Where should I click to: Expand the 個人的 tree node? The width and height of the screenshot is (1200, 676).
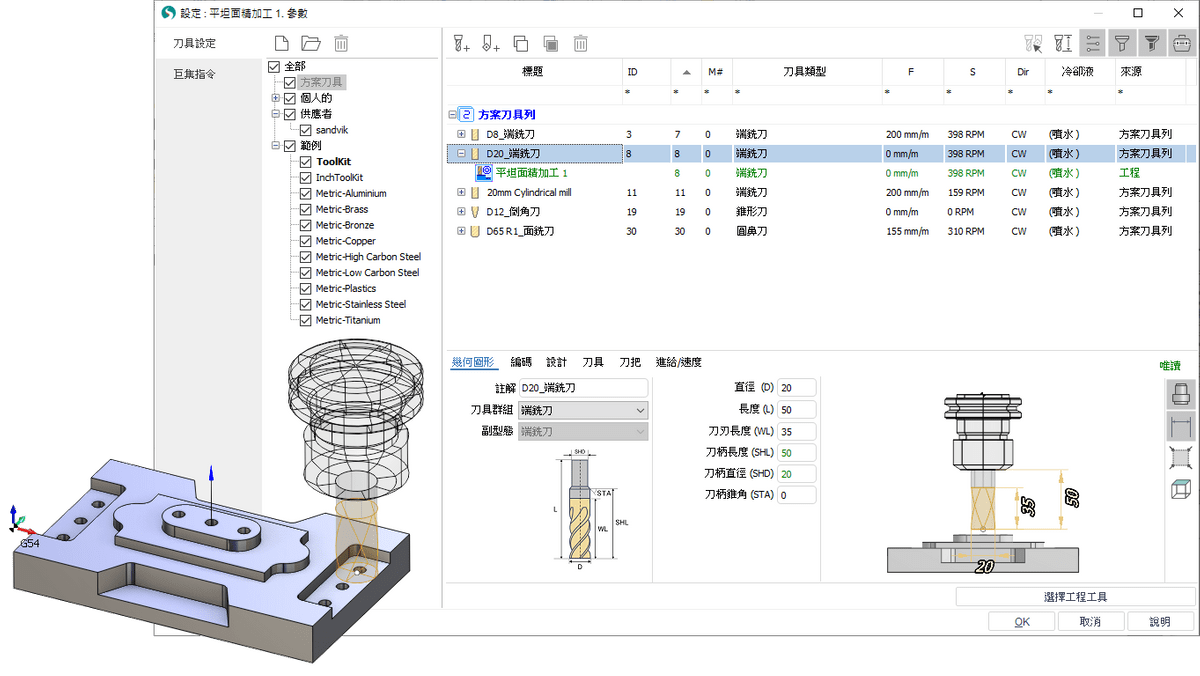[x=275, y=98]
